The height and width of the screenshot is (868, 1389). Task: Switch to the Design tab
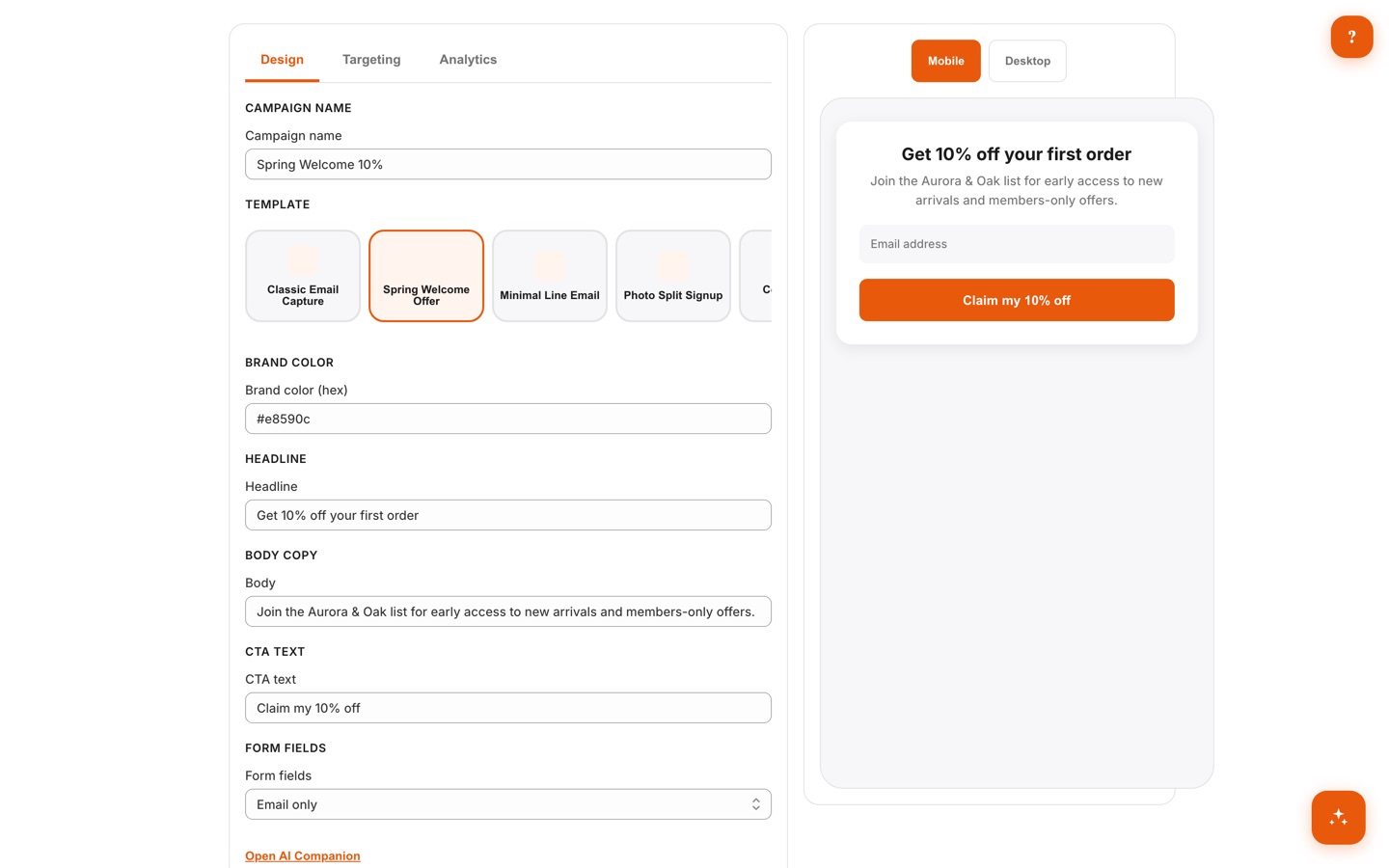[x=282, y=60]
